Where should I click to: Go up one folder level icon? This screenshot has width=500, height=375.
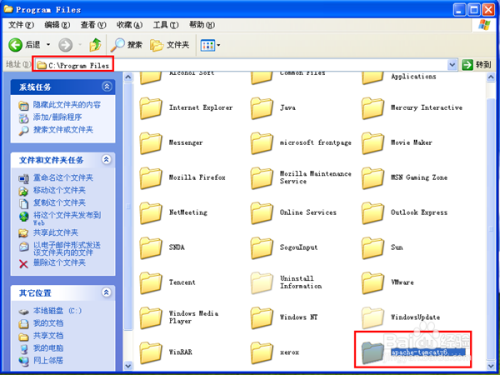pyautogui.click(x=95, y=45)
